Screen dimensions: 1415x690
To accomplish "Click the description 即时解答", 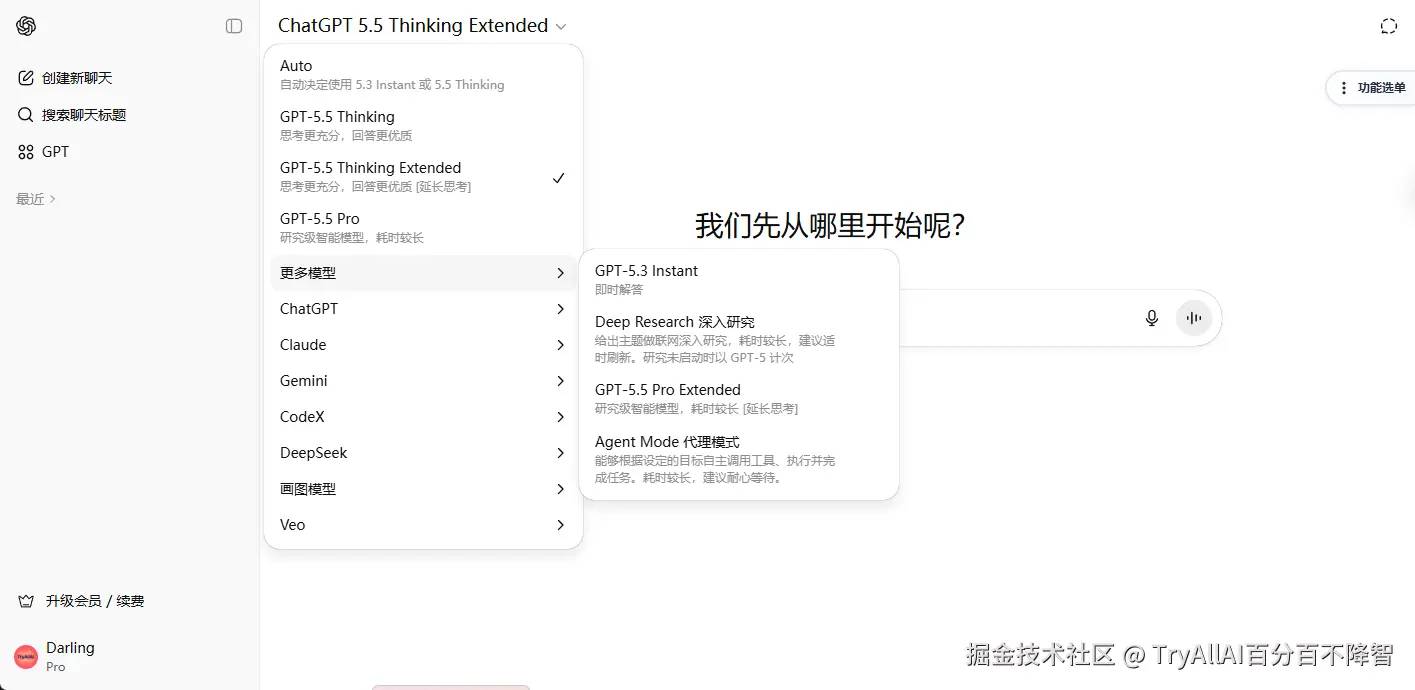I will point(619,290).
